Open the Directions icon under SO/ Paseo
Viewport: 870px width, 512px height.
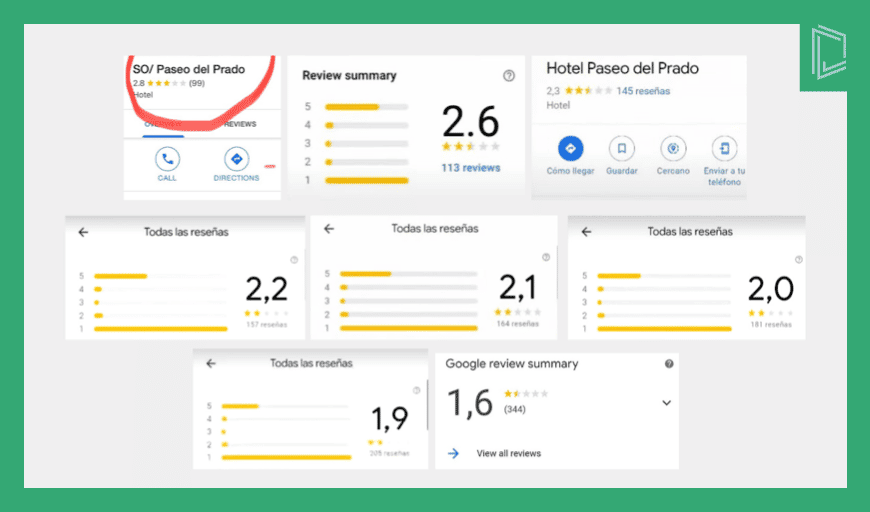(236, 159)
